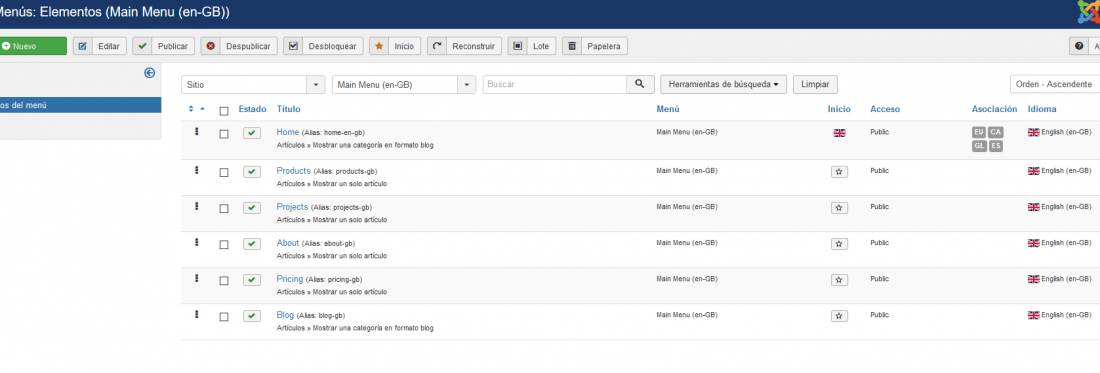Screen dimensions: 1100x373
Task: Toggle published status of Products
Action: pos(252,172)
